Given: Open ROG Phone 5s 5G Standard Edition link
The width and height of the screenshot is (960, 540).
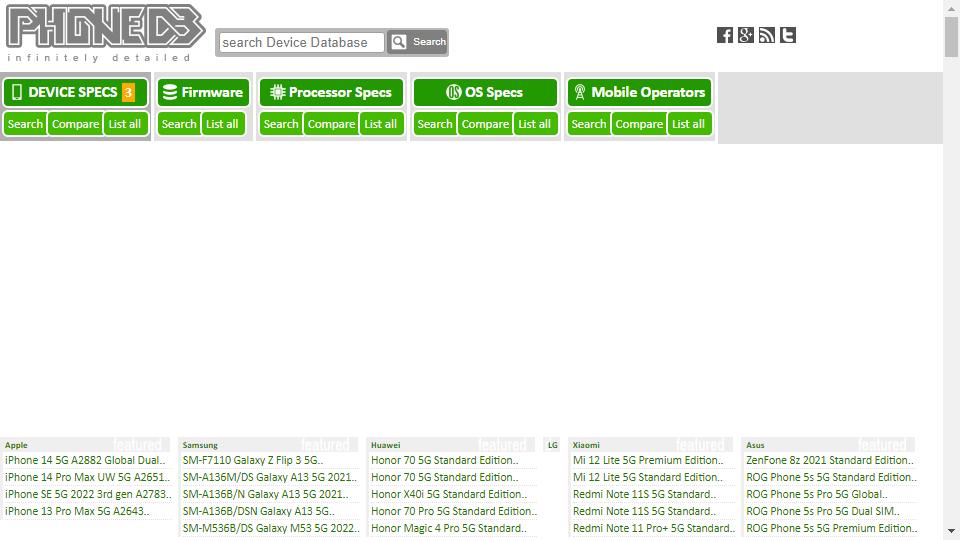Looking at the screenshot, I should 831,478.
